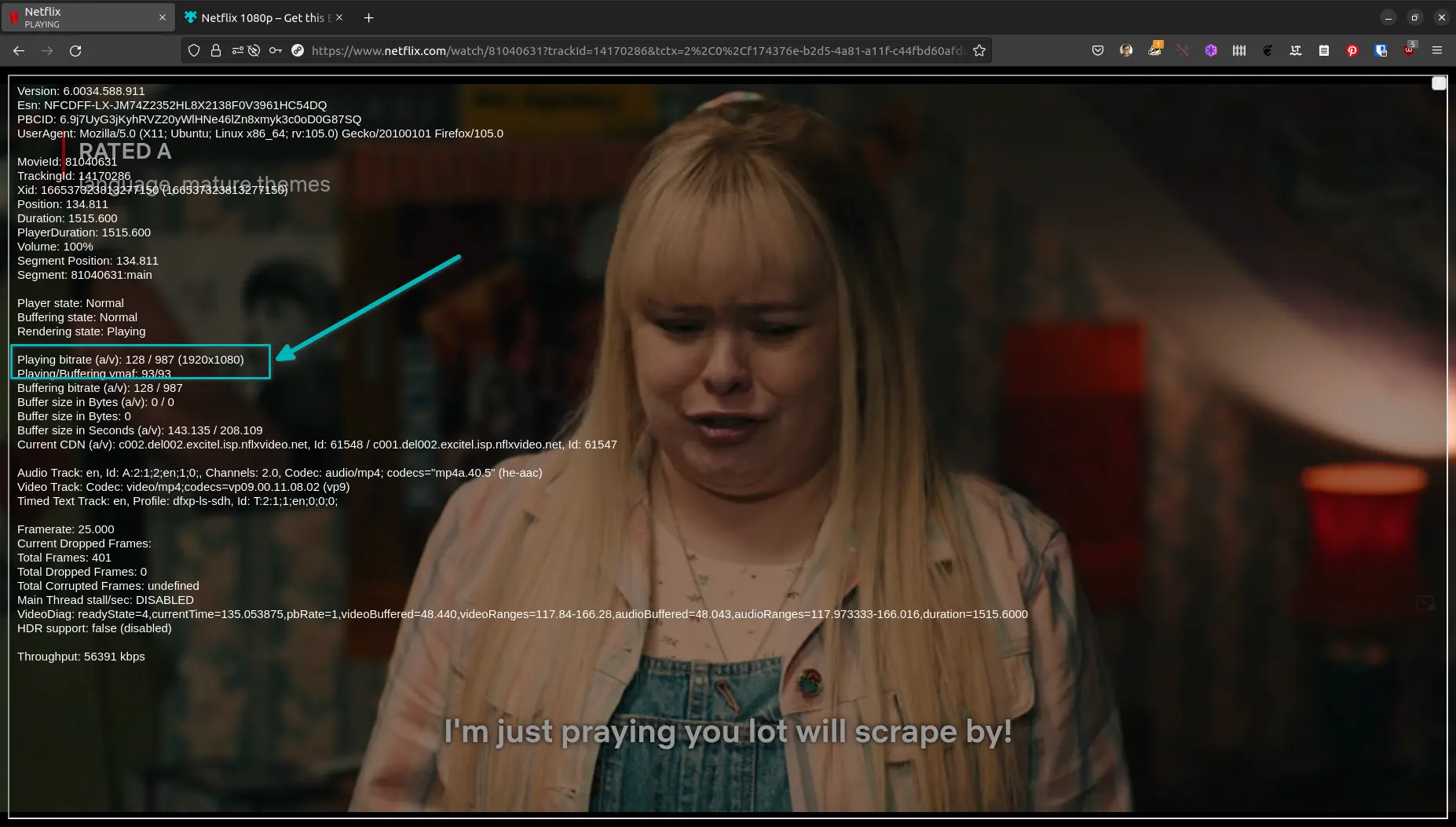Click the crossed-out red slash extension icon

1183,50
